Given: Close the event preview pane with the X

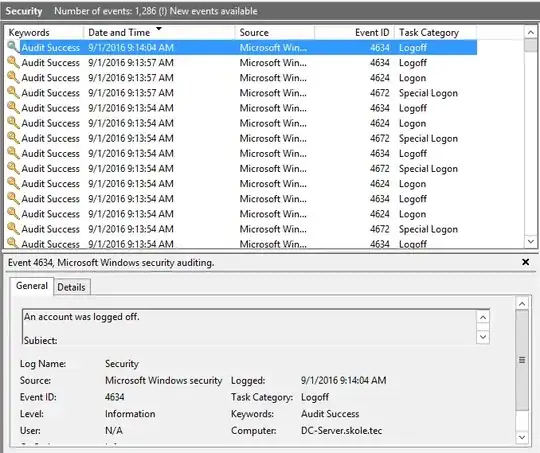Looking at the screenshot, I should tap(526, 262).
